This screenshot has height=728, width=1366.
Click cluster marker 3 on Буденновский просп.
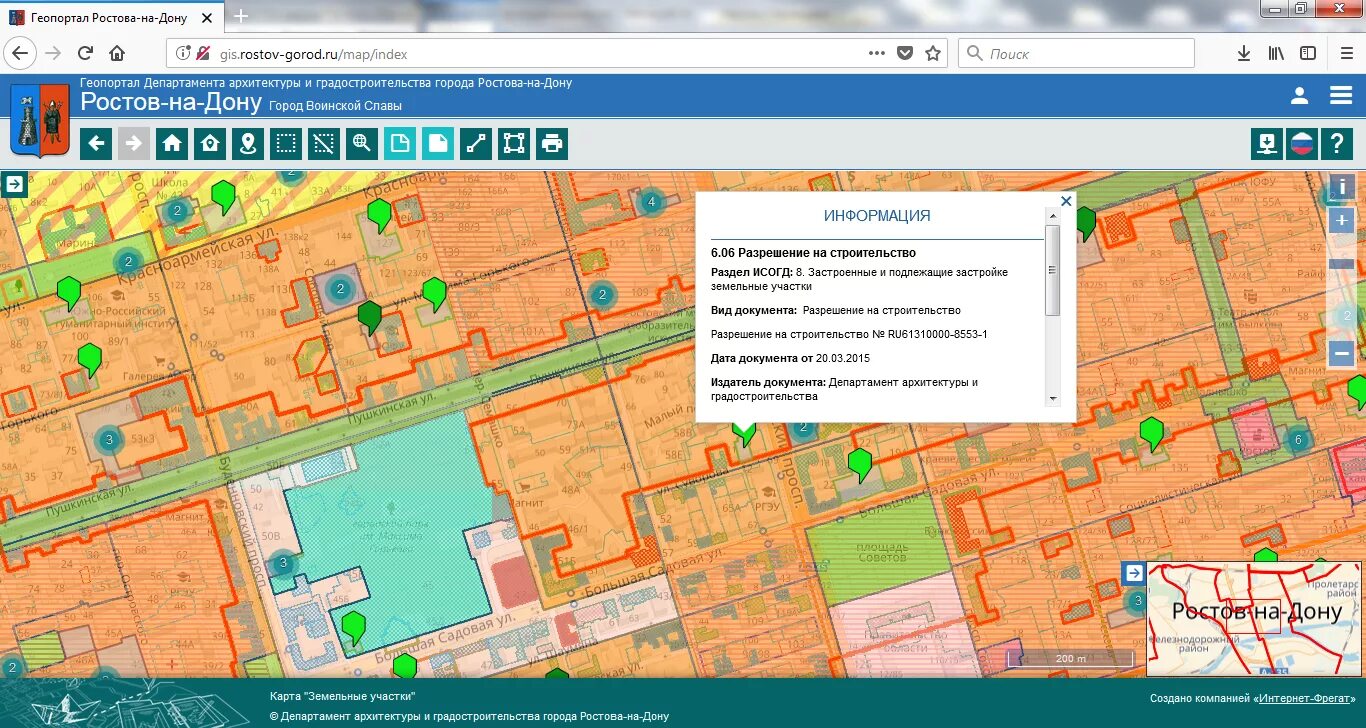(x=283, y=564)
